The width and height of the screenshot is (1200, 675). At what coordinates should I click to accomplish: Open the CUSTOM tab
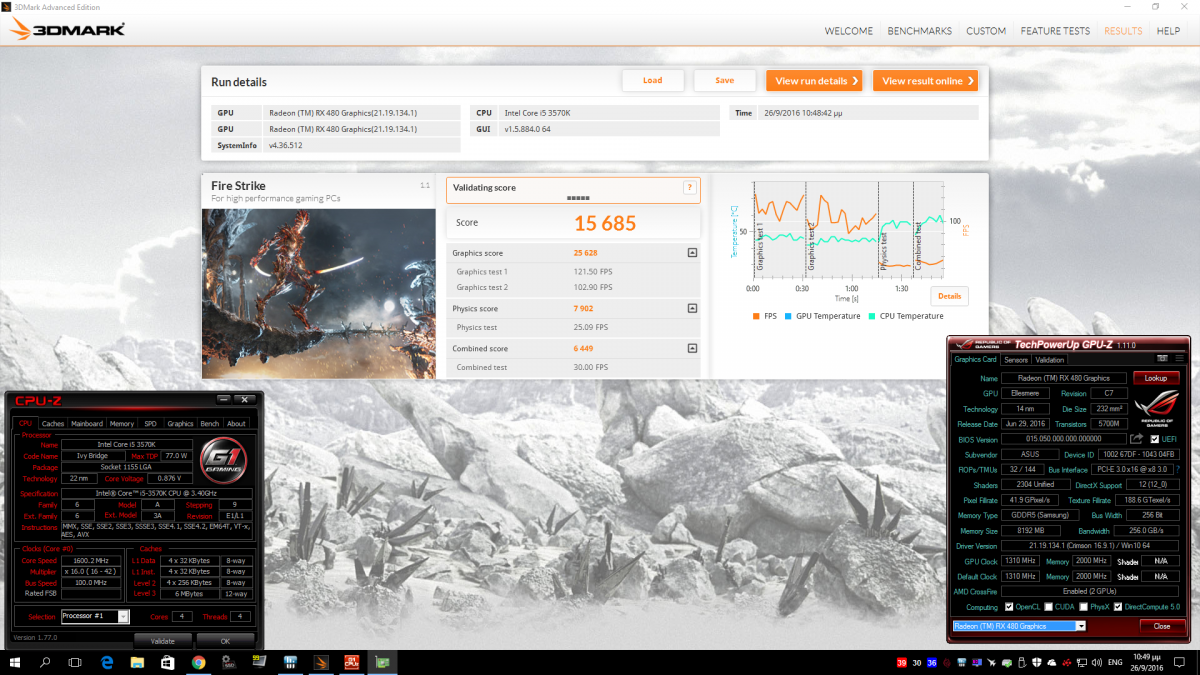[x=986, y=31]
